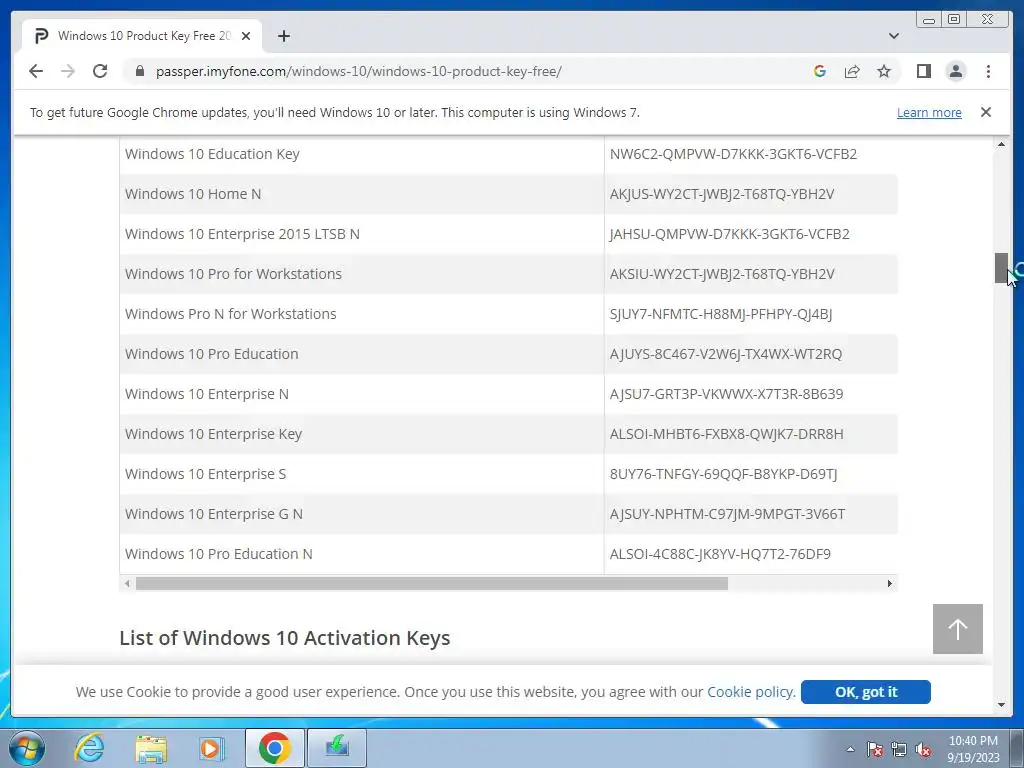
Task: Open Windows Media Player from the taskbar
Action: pyautogui.click(x=211, y=748)
